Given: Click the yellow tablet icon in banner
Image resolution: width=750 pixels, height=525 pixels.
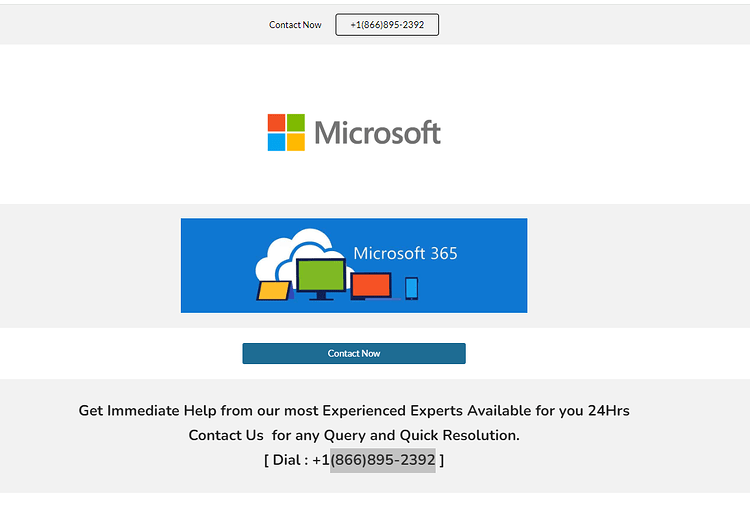Looking at the screenshot, I should [x=274, y=291].
